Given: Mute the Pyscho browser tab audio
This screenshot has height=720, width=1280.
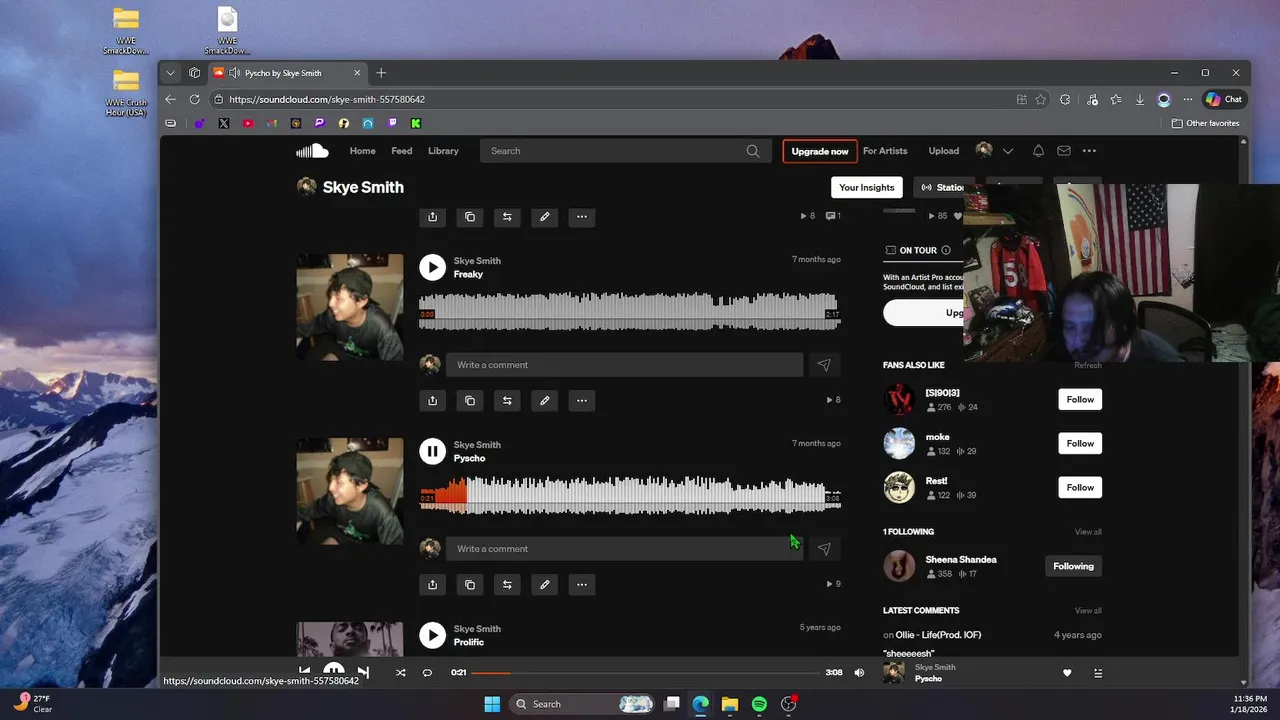Looking at the screenshot, I should pyautogui.click(x=234, y=73).
